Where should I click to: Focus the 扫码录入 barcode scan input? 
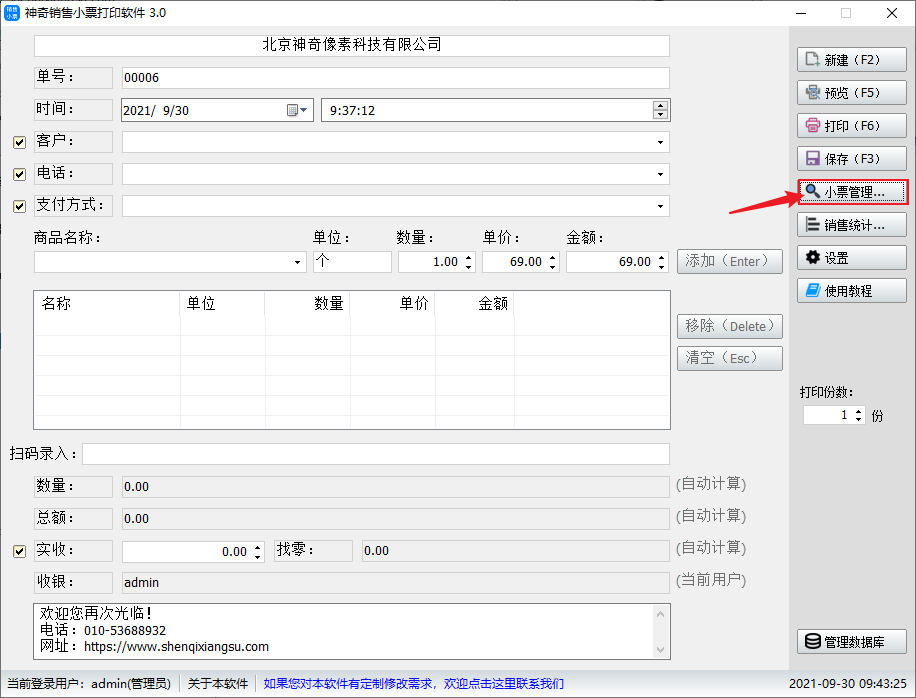(376, 454)
